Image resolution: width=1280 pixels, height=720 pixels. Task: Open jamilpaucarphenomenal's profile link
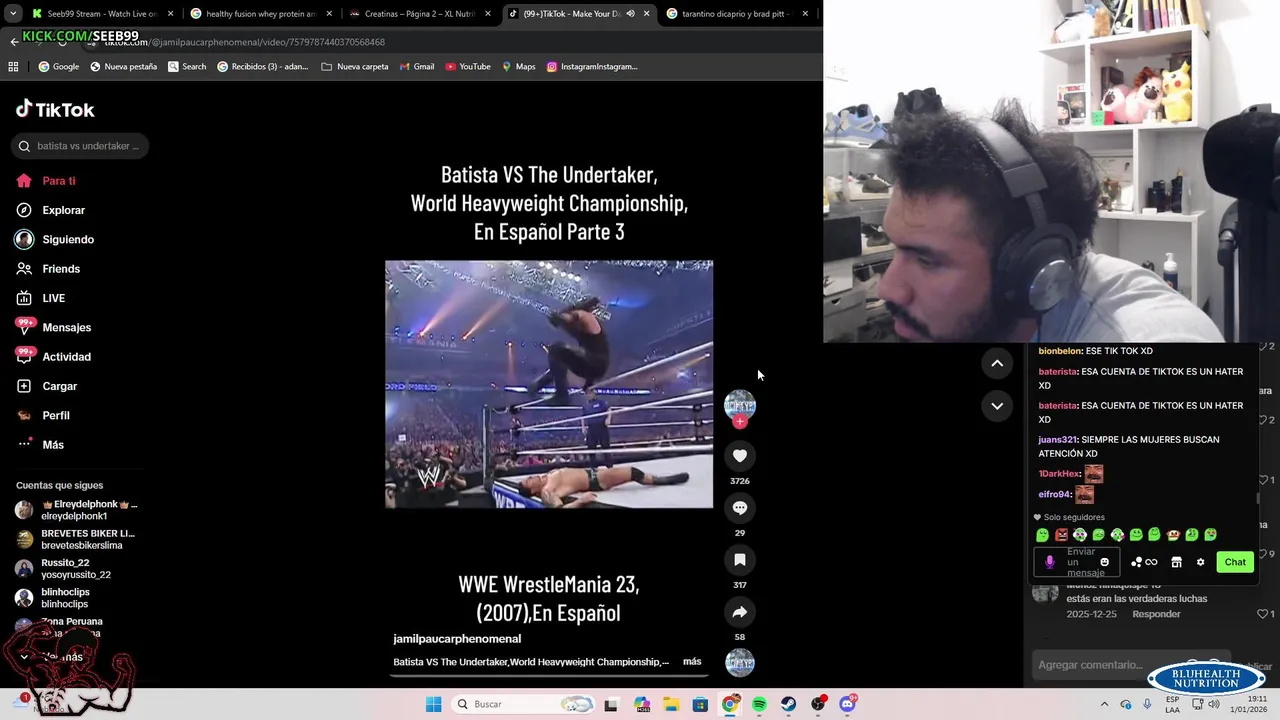[x=457, y=639]
